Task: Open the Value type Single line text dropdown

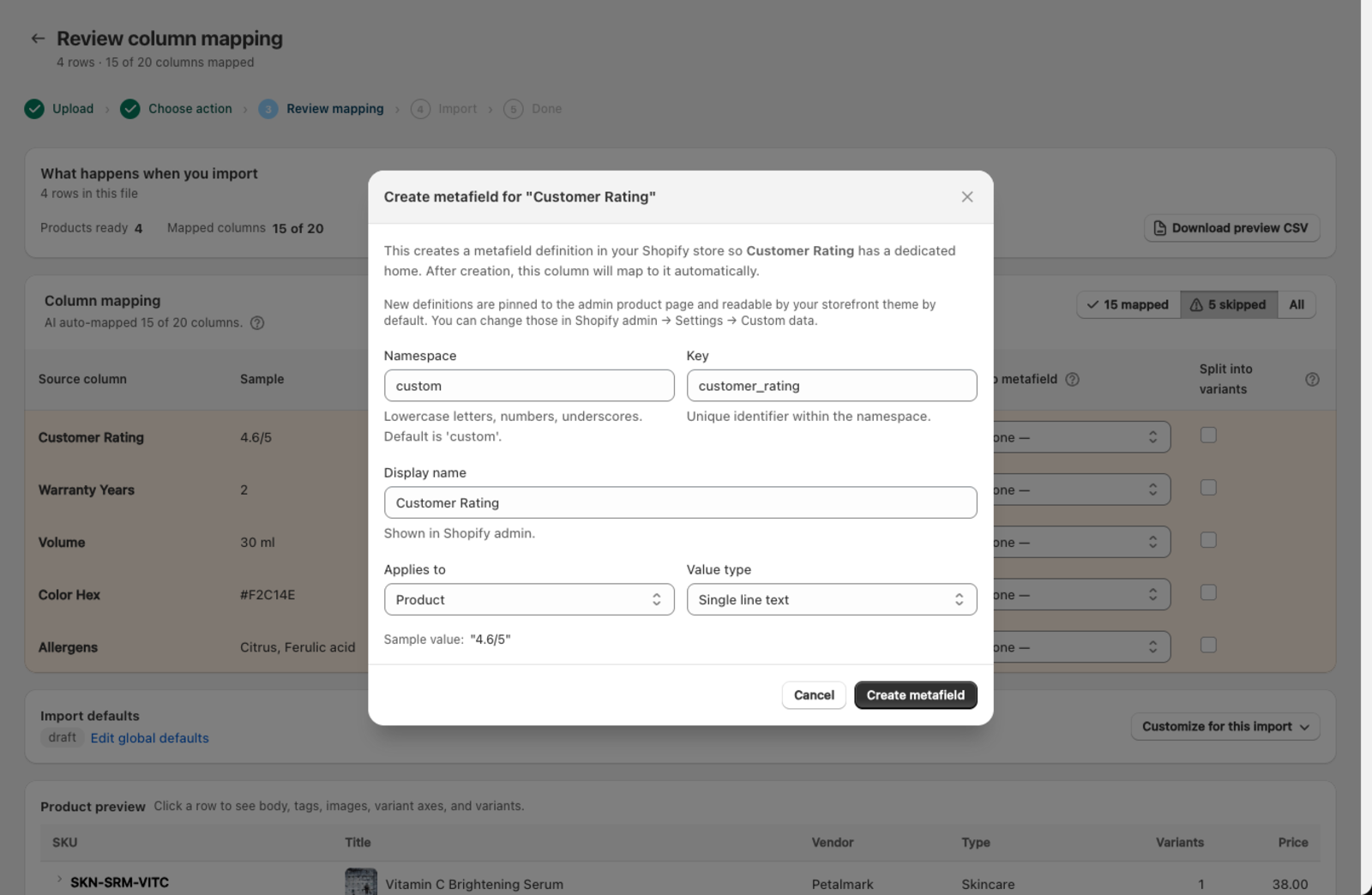Action: [832, 599]
